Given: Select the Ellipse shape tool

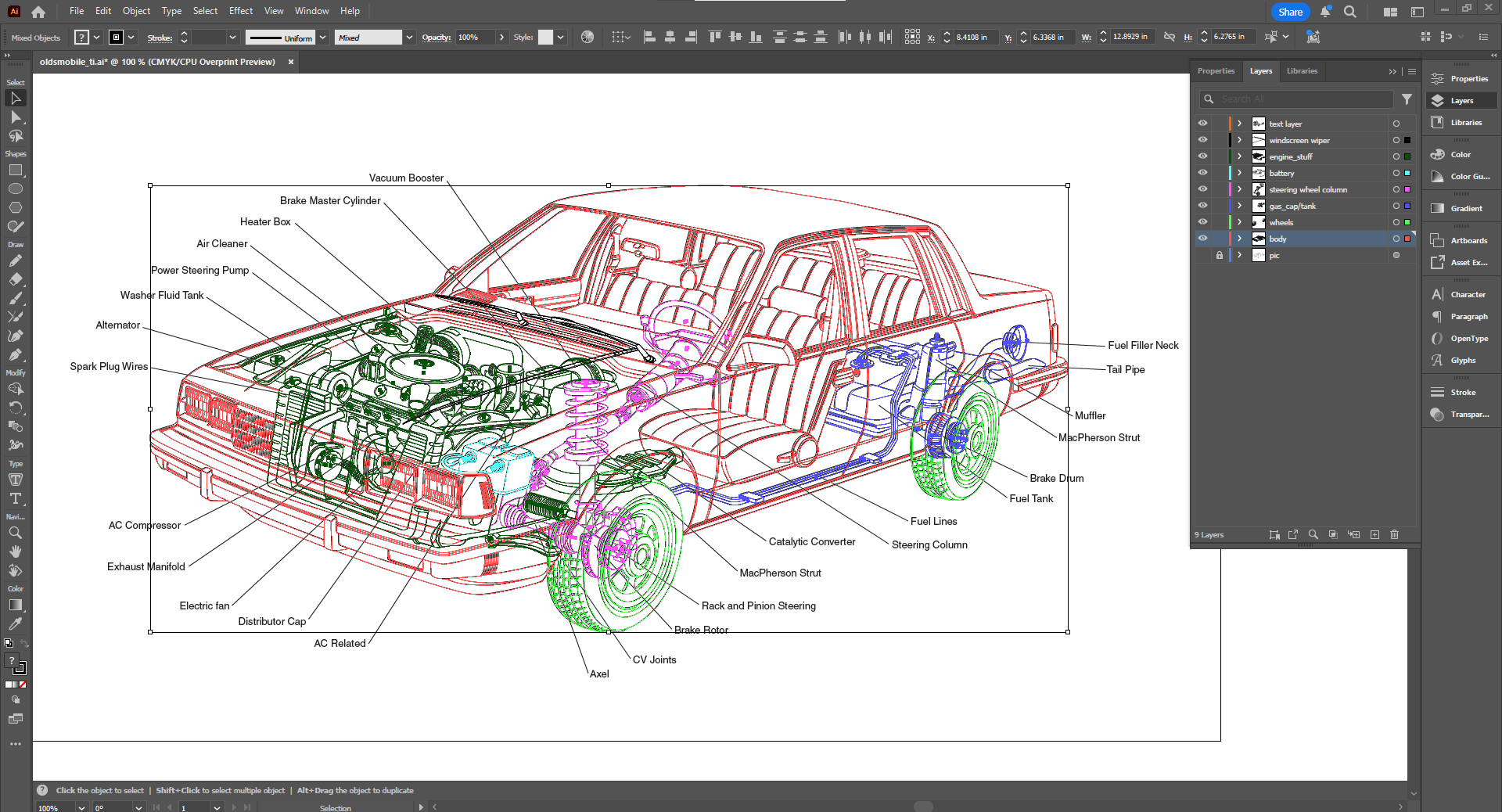Looking at the screenshot, I should tap(16, 189).
